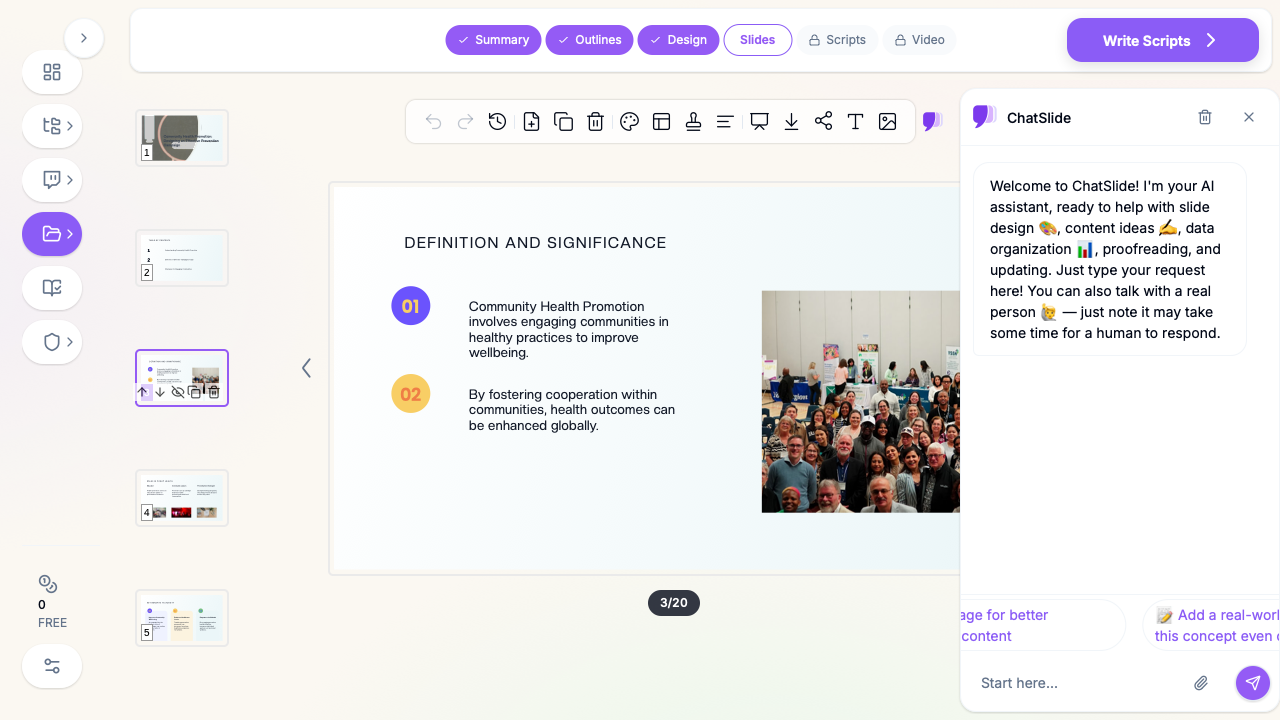
Task: View credits coin icon
Action: click(x=48, y=584)
